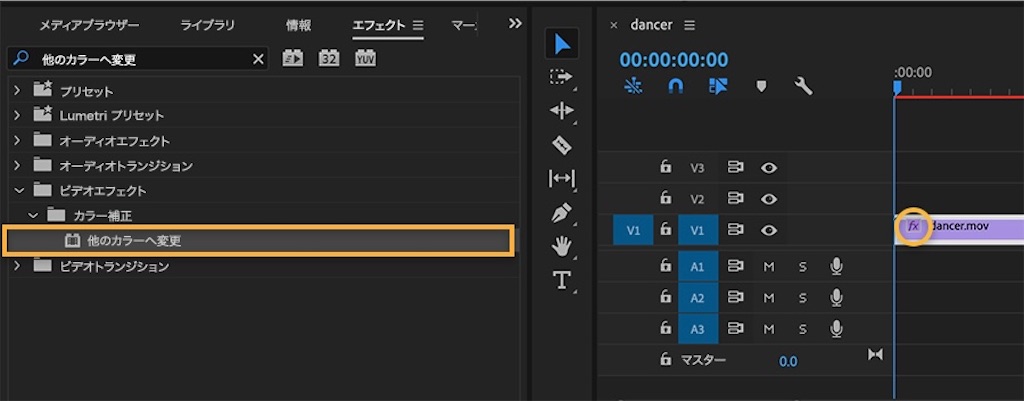Toggle sync lock for A3 track
Image resolution: width=1024 pixels, height=401 pixels.
(735, 329)
